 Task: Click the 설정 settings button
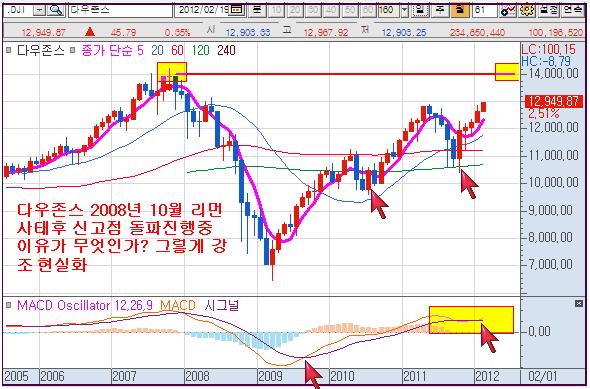548,10
